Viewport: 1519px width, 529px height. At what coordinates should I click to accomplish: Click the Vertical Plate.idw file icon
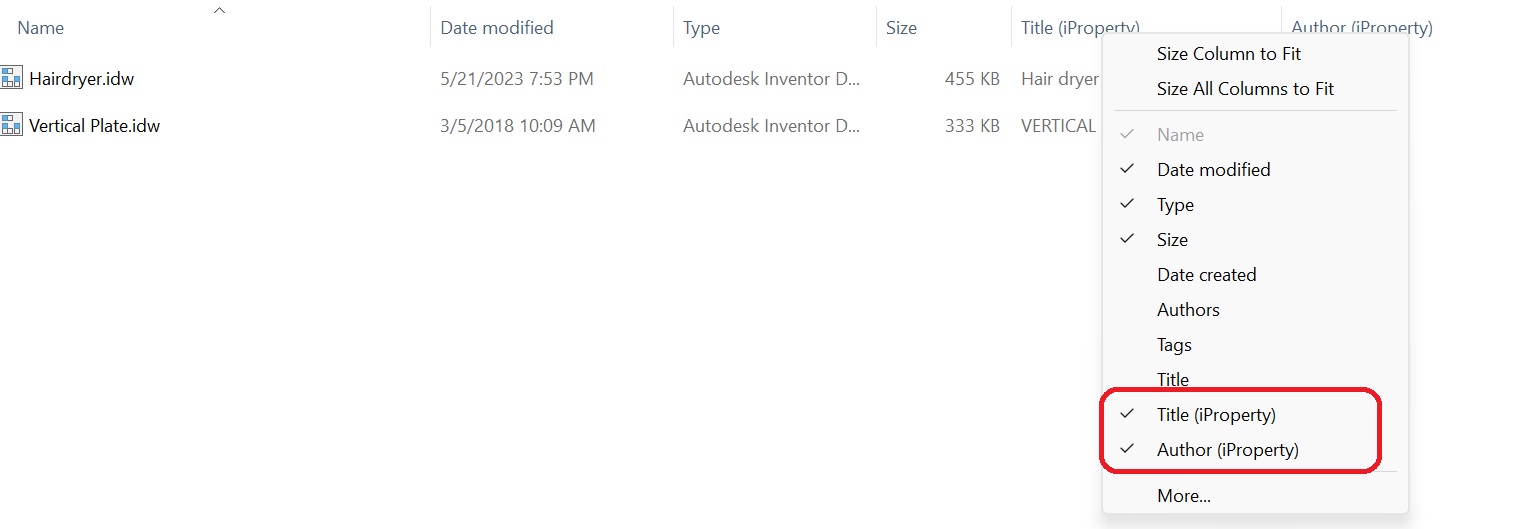click(12, 126)
